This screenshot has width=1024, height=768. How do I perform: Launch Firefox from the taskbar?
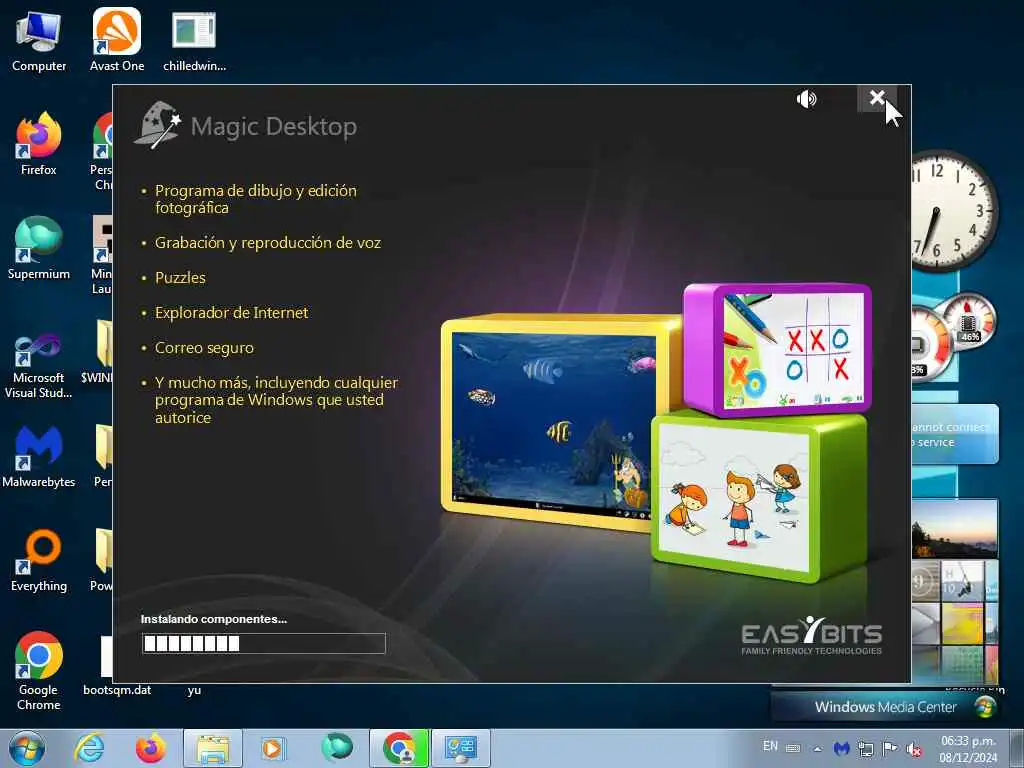pos(150,748)
